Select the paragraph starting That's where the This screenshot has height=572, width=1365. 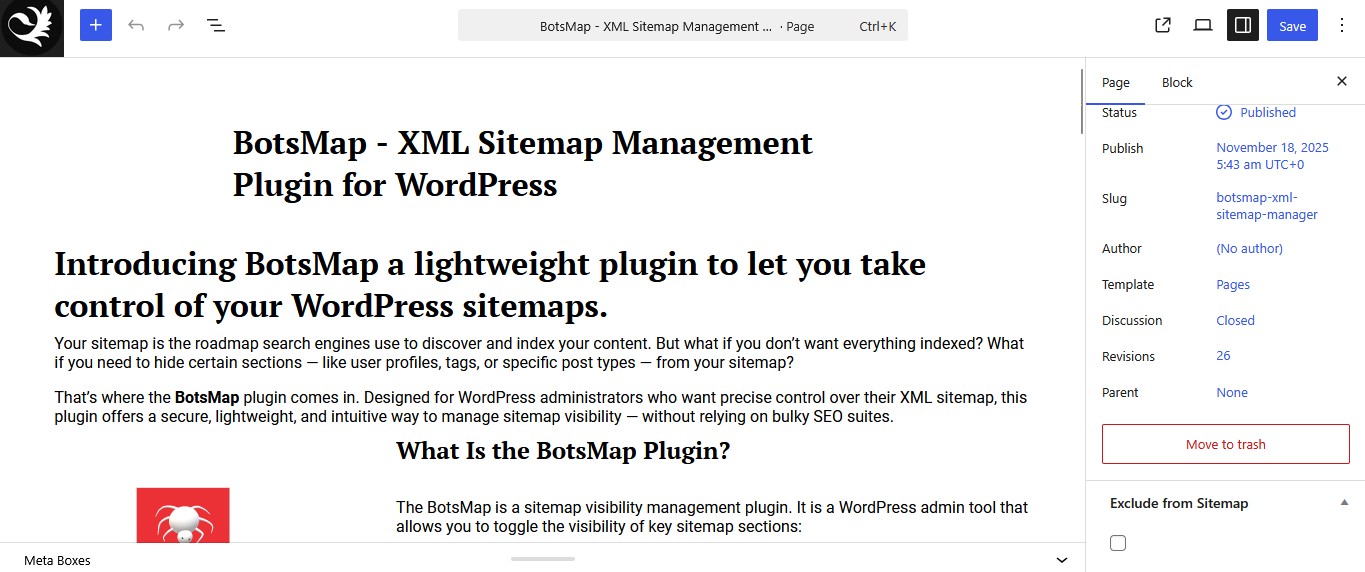click(540, 407)
